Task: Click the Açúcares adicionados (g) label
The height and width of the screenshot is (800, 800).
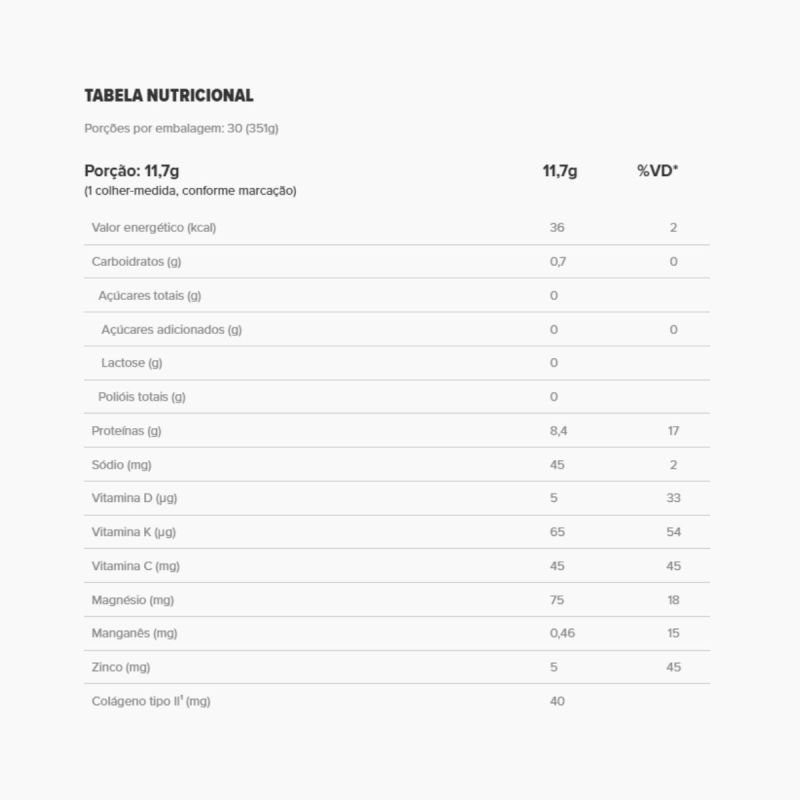Action: 171,329
